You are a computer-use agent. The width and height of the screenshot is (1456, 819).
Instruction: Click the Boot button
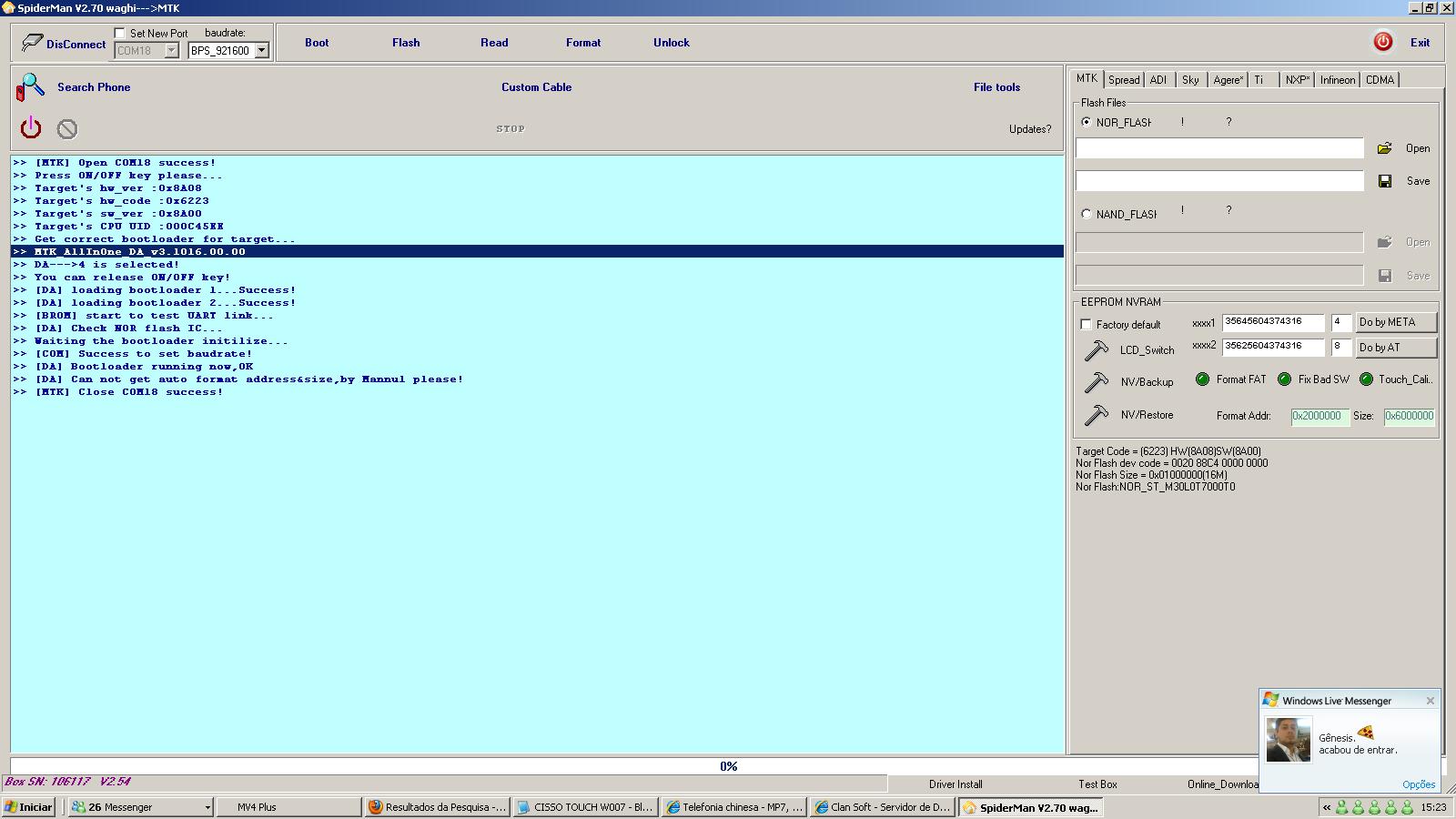point(317,43)
